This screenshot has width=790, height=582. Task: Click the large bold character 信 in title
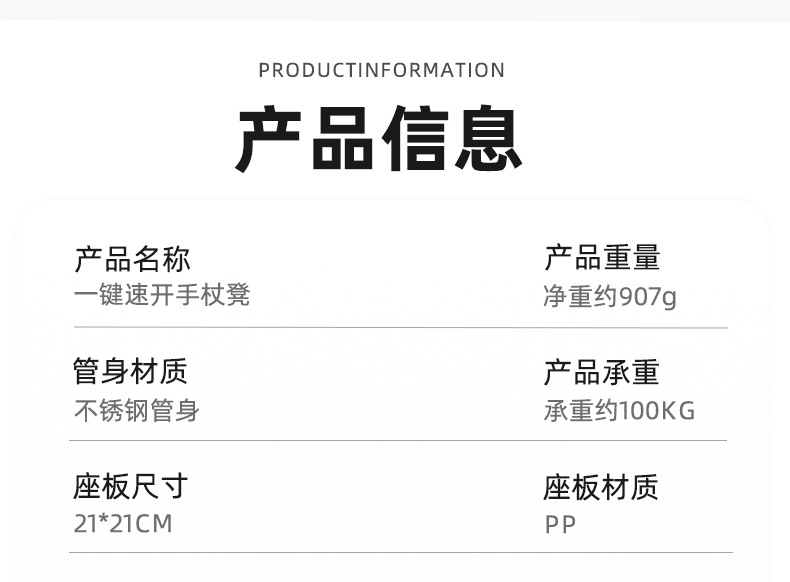pyautogui.click(x=416, y=139)
